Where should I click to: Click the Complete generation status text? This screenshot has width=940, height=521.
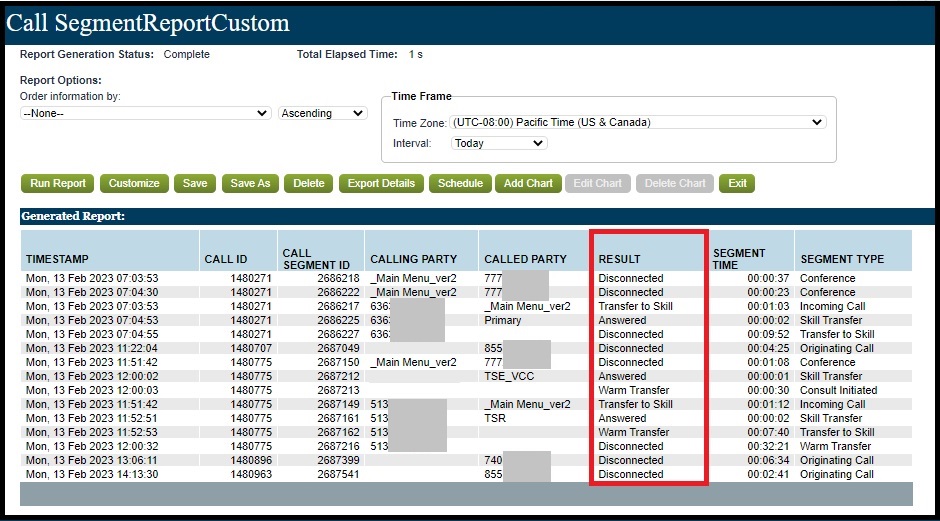pyautogui.click(x=186, y=54)
